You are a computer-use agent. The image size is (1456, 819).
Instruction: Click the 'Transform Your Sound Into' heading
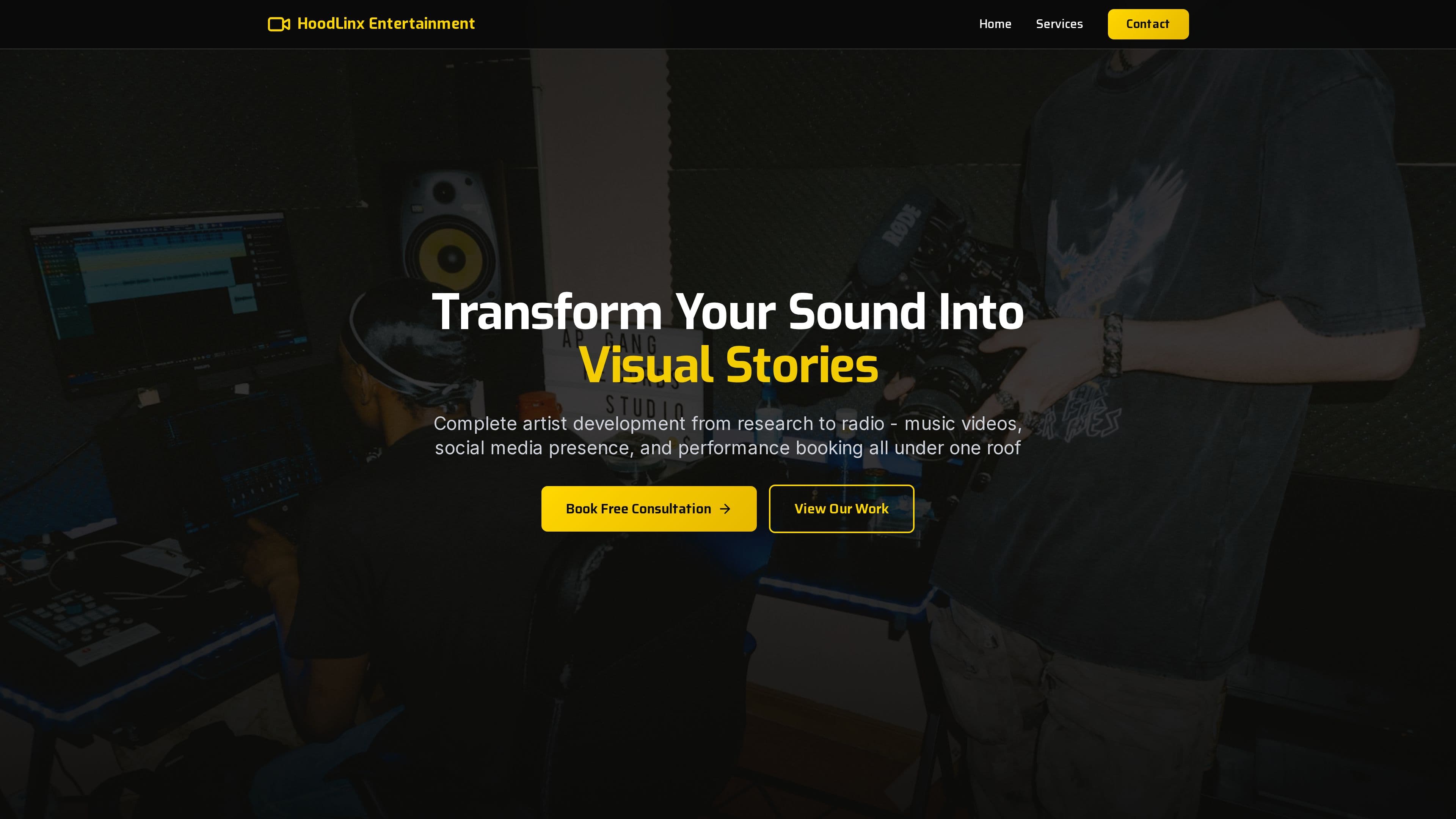tap(728, 312)
